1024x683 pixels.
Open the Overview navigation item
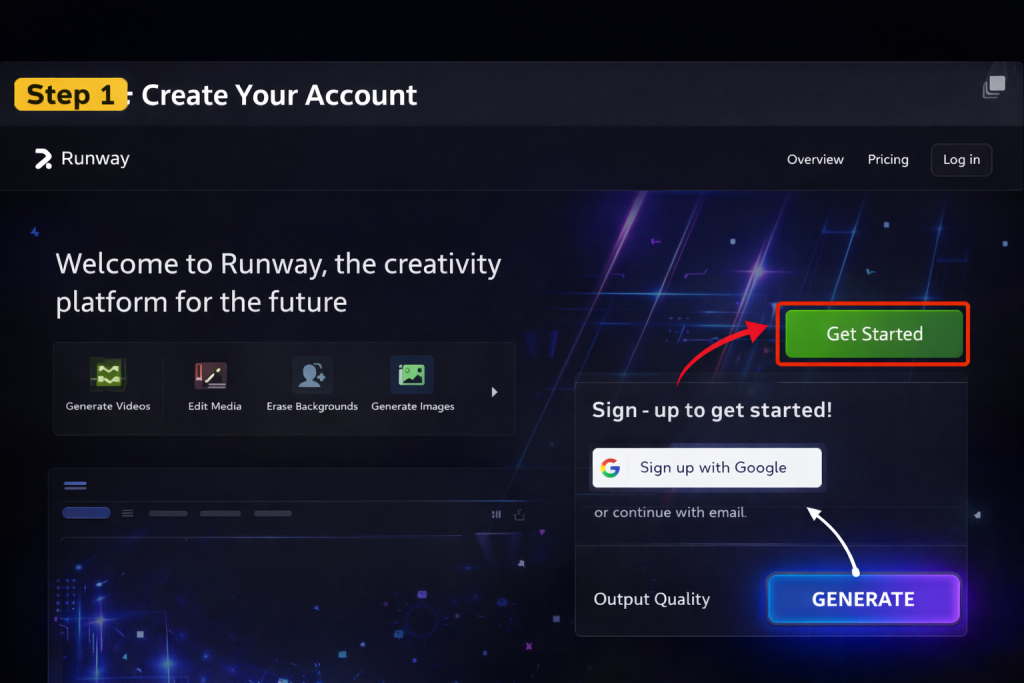click(x=815, y=159)
